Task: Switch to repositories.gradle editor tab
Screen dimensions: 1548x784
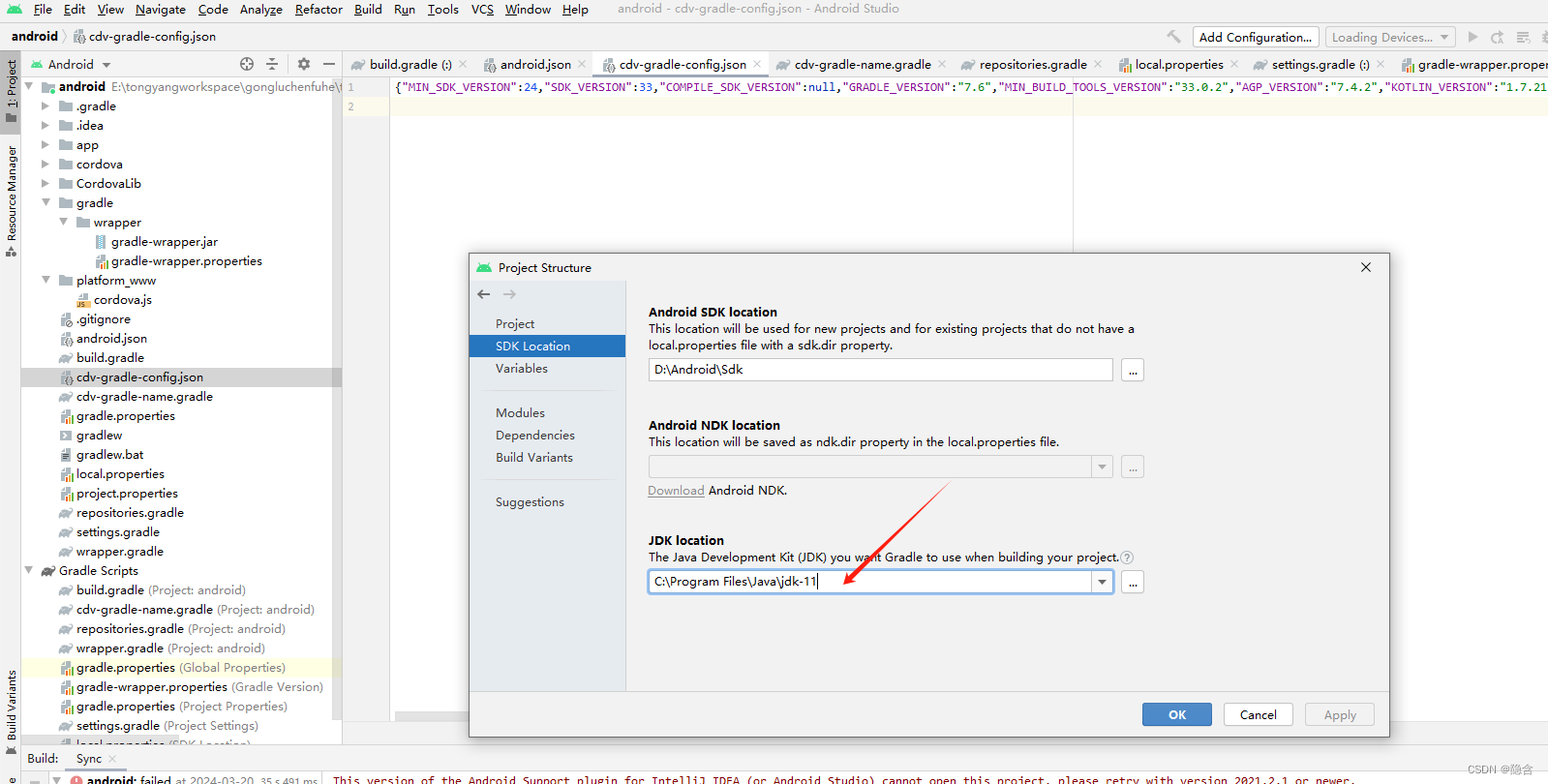Action: [1032, 64]
